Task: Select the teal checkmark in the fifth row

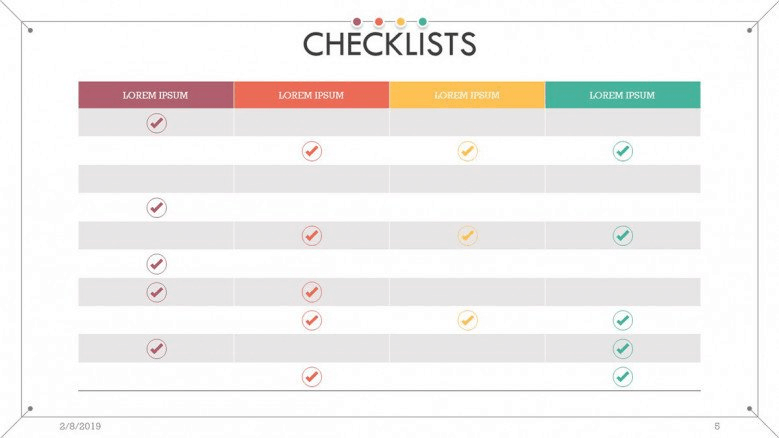Action: coord(623,235)
